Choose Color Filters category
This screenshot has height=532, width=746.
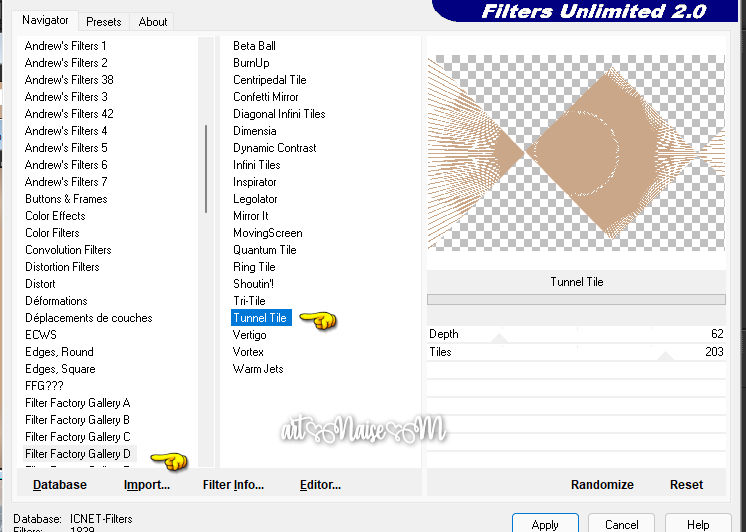tap(52, 233)
